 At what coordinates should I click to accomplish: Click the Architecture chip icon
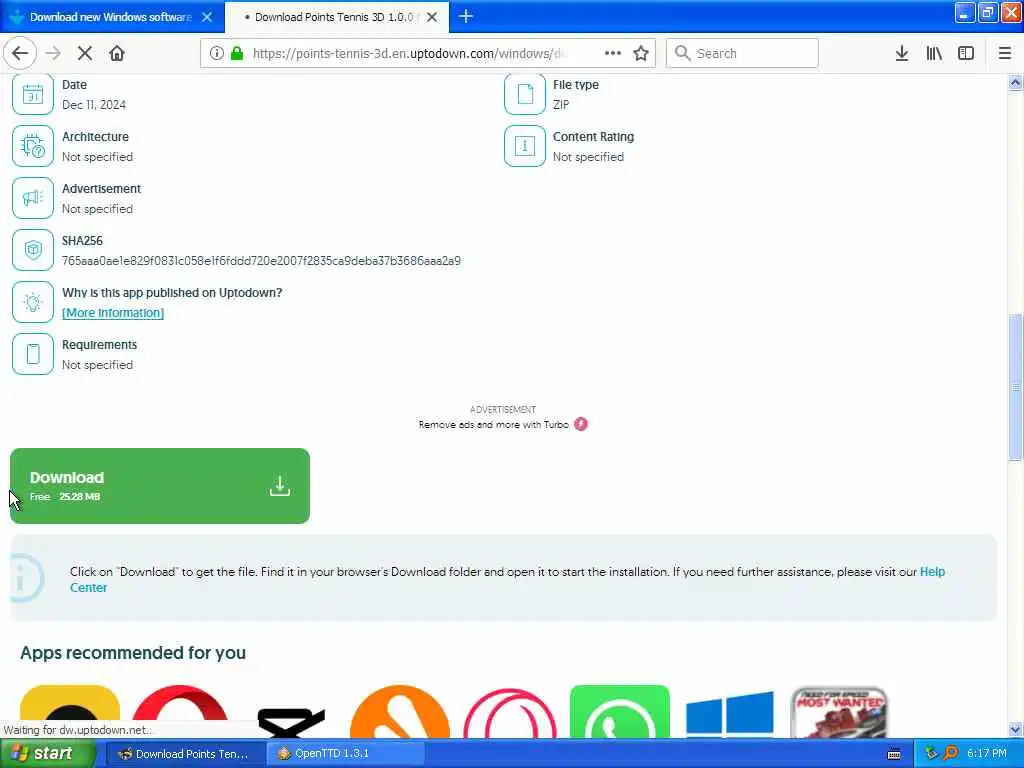[x=33, y=146]
